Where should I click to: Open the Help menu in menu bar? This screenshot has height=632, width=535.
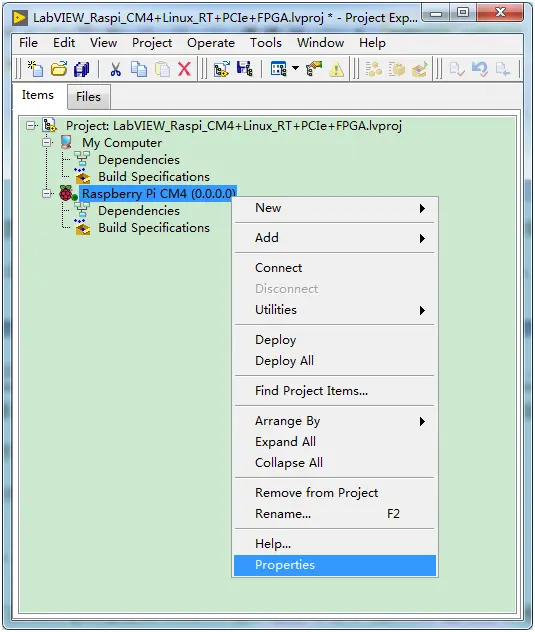tap(372, 43)
